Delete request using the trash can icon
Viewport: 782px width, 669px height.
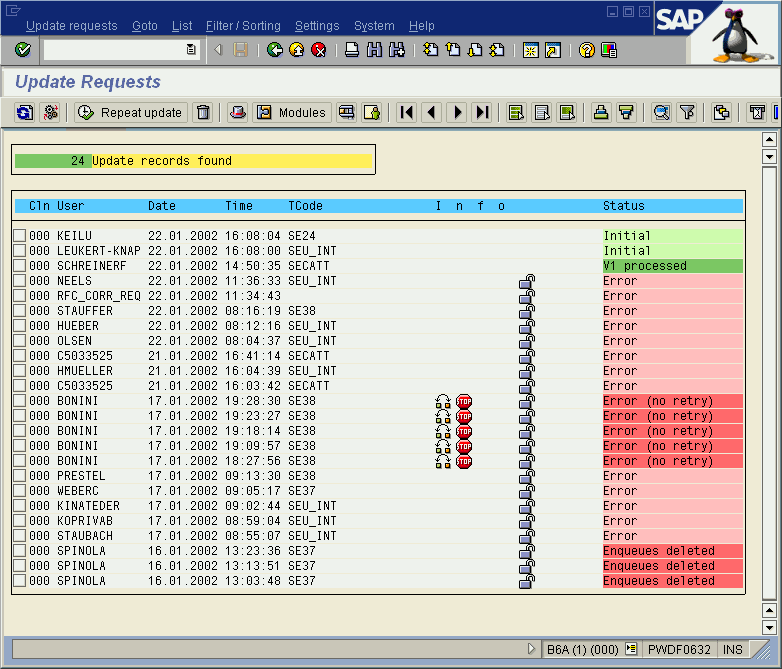click(x=203, y=113)
